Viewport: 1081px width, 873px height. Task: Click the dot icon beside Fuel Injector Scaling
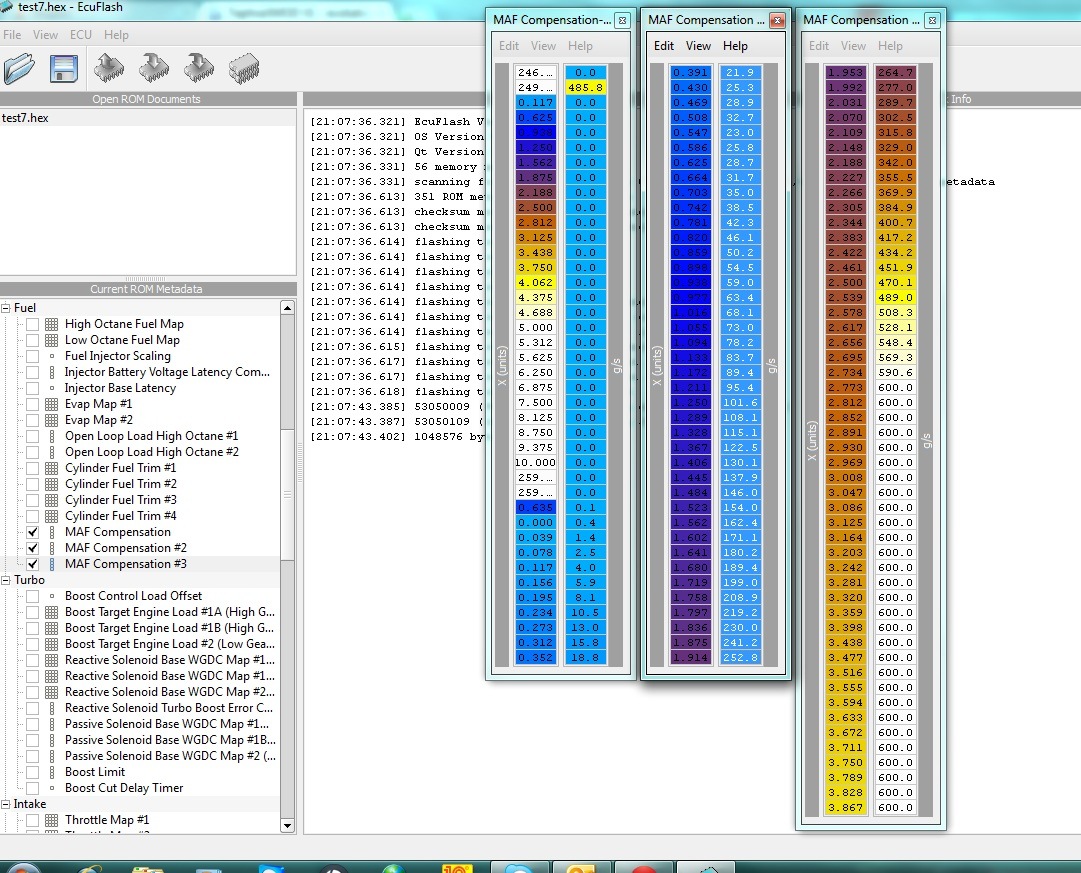[x=52, y=356]
